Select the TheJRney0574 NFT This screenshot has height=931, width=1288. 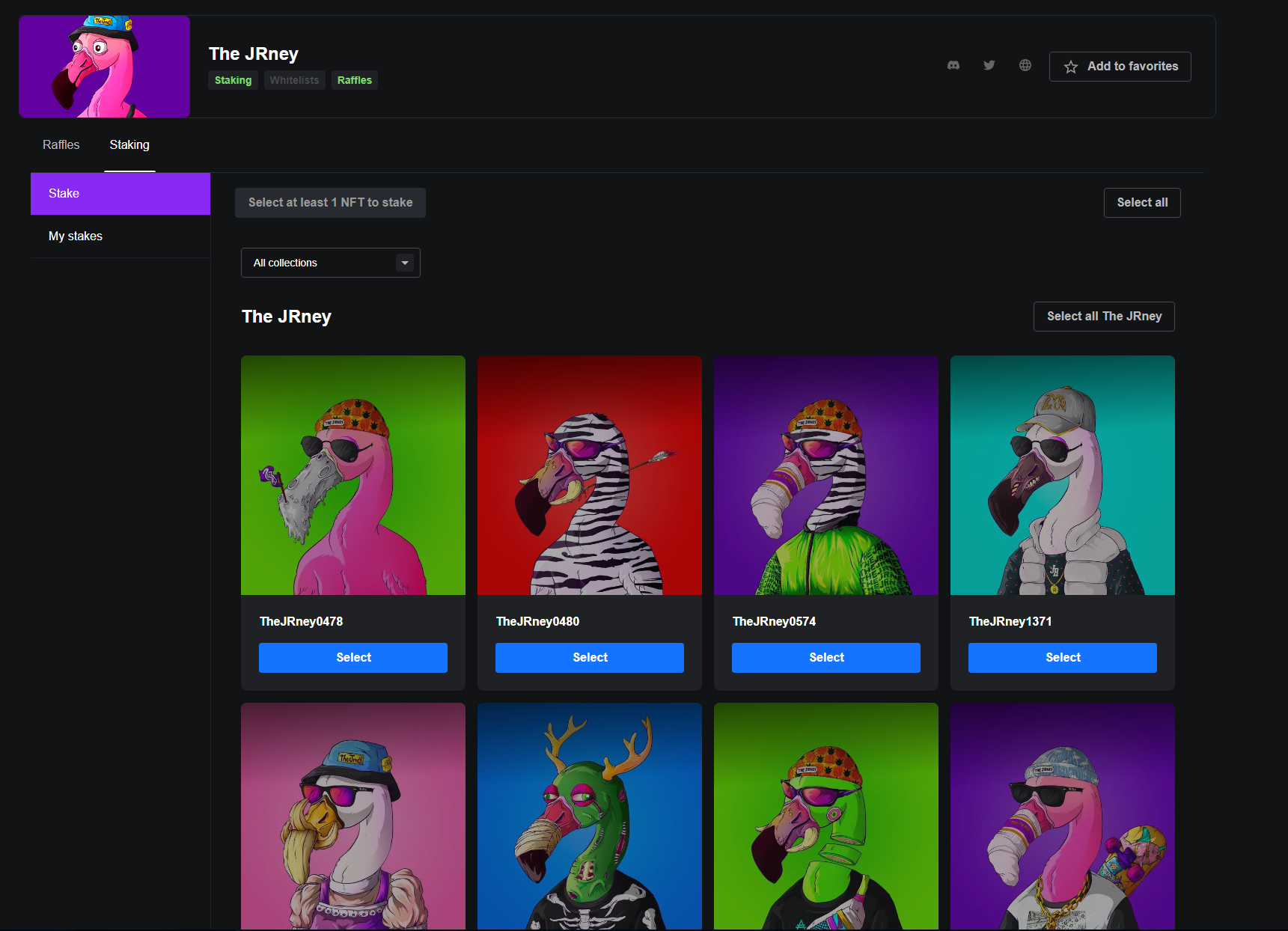click(x=826, y=658)
